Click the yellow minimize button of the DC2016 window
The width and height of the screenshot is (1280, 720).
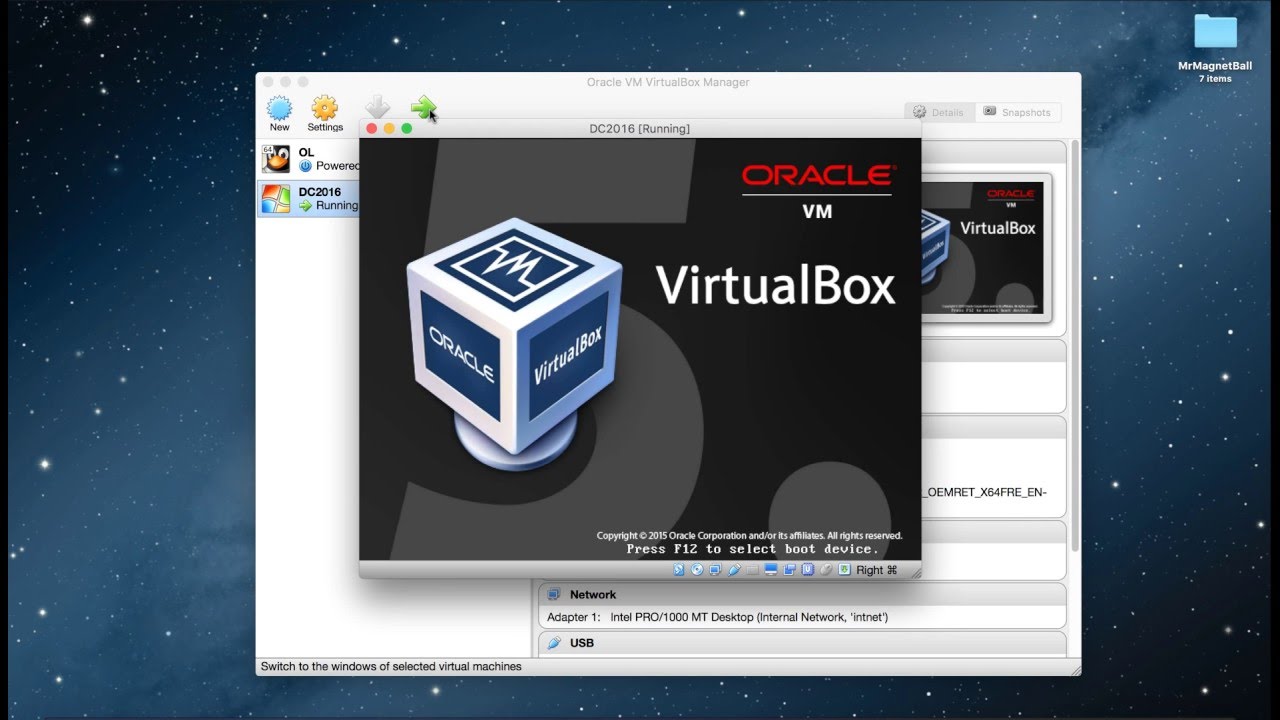(389, 129)
